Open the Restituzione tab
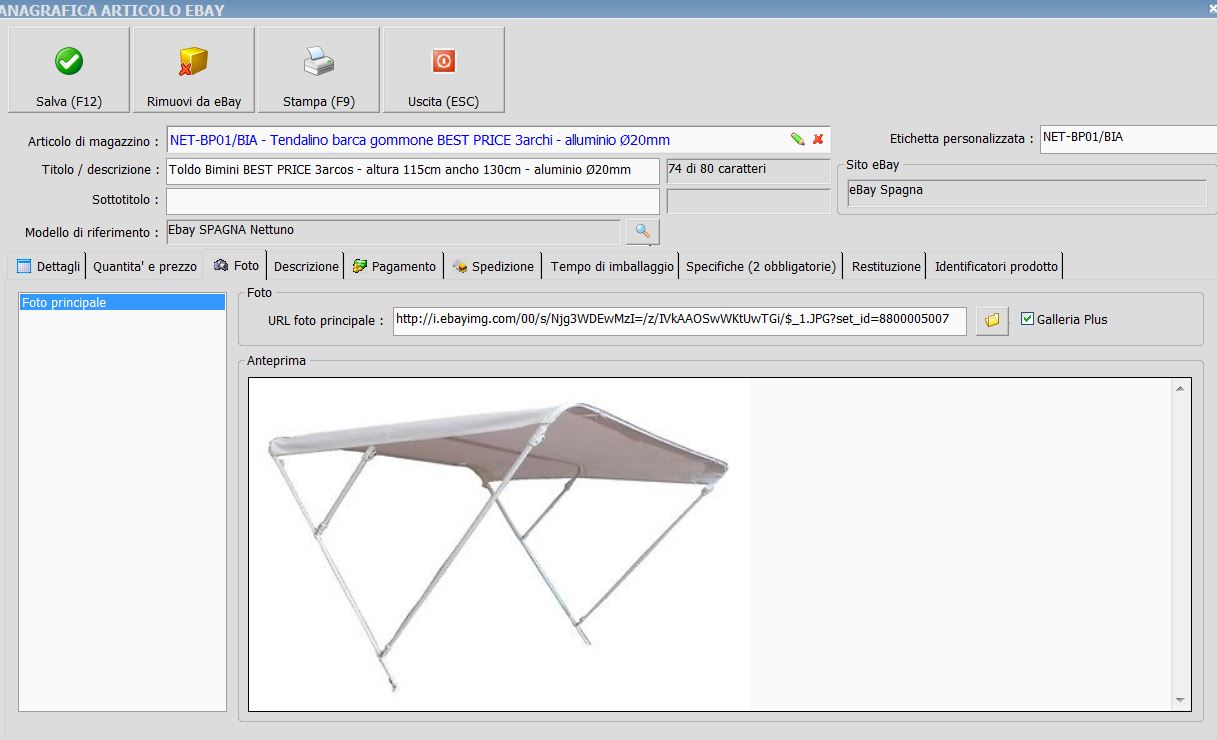This screenshot has height=740, width=1217. pyautogui.click(x=886, y=266)
